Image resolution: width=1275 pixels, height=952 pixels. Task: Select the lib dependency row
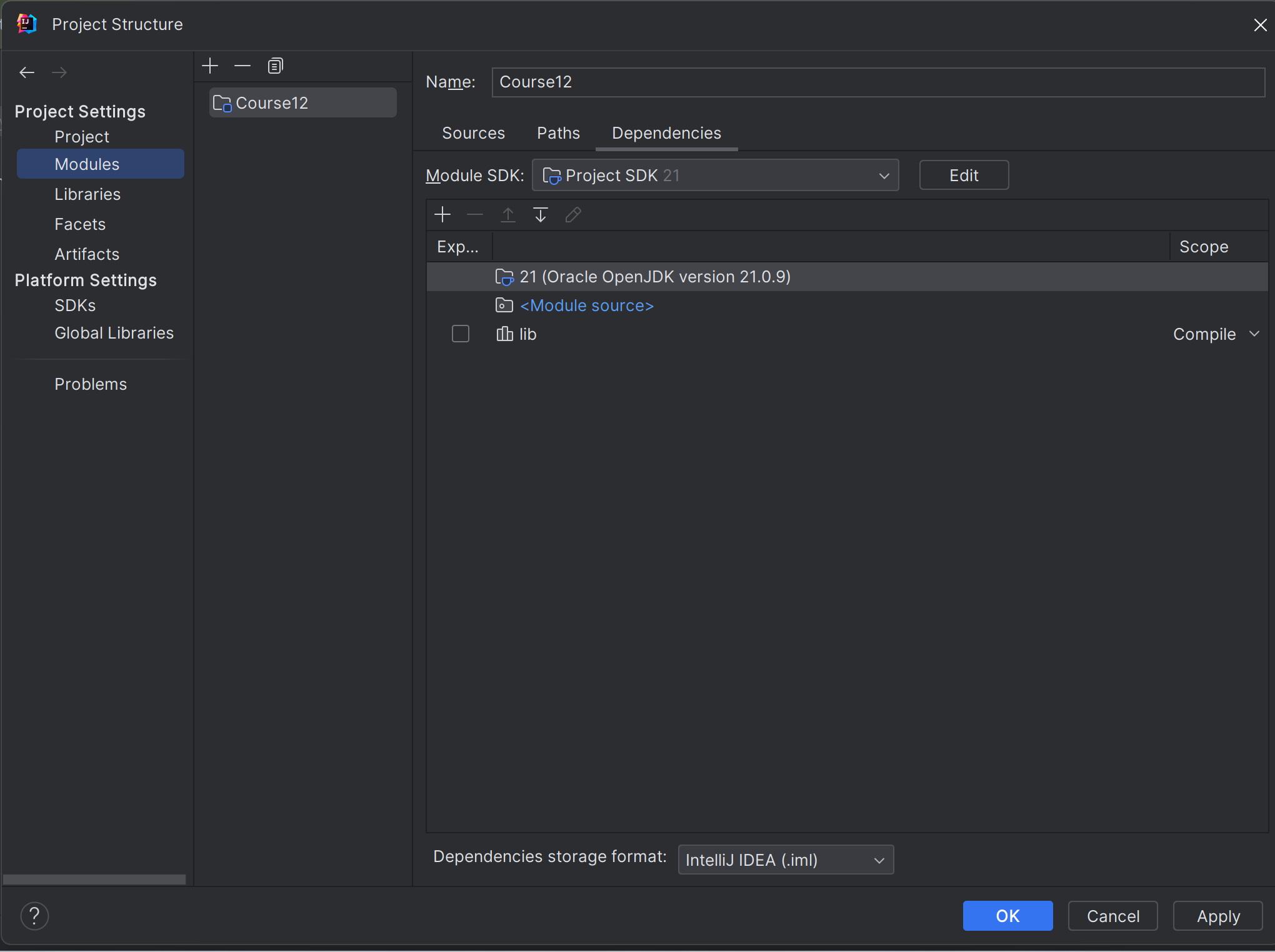(x=847, y=334)
